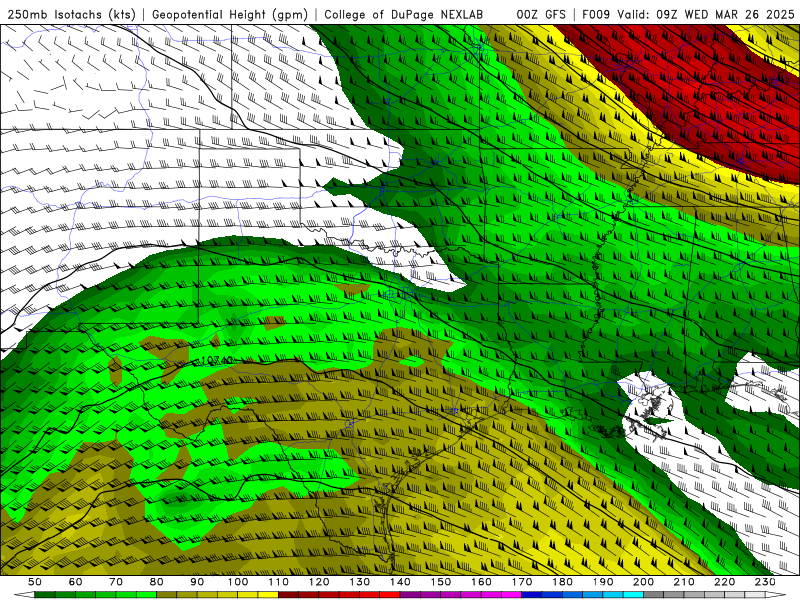The height and width of the screenshot is (600, 800).
Task: Click the '120' color scale label
Action: 319,582
